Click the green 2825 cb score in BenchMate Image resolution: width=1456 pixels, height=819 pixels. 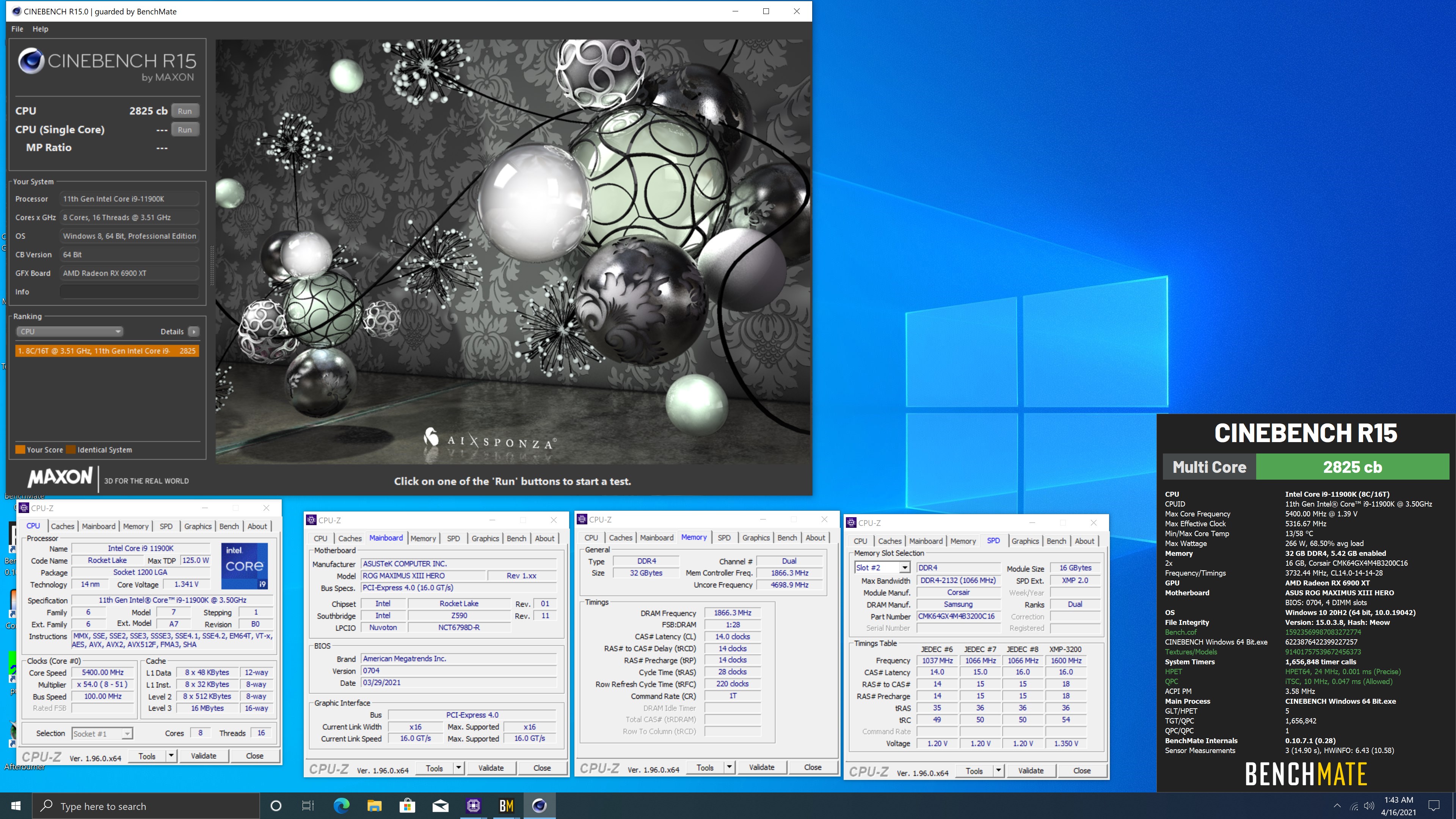point(1352,467)
